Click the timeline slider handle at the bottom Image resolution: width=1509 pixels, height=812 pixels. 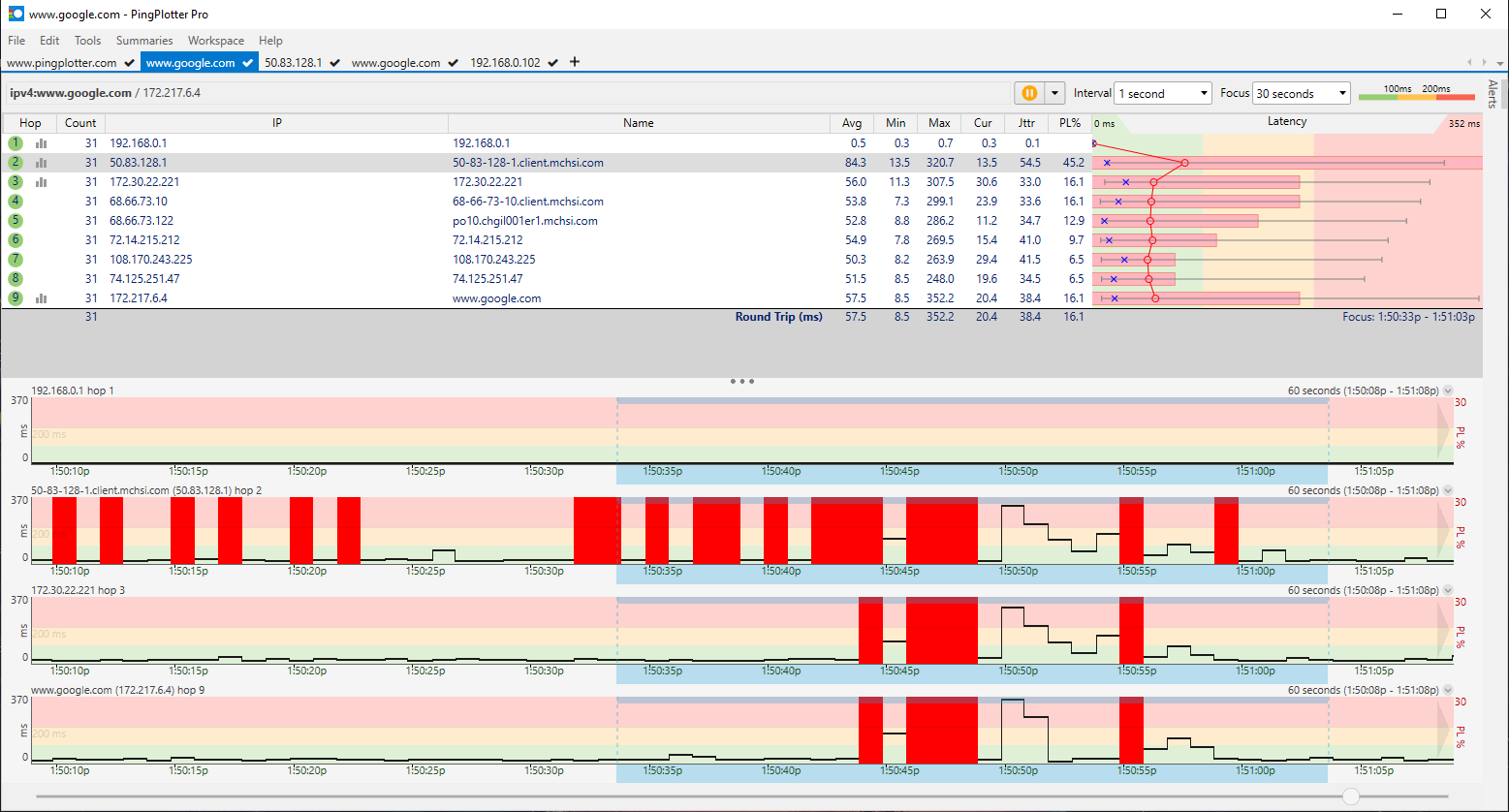(x=1350, y=796)
